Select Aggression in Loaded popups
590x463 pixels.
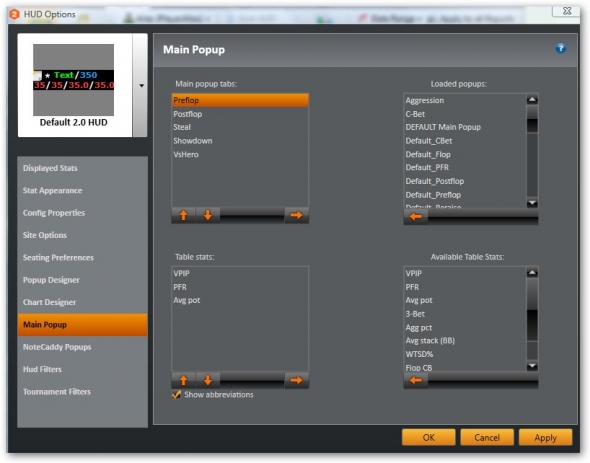click(465, 101)
